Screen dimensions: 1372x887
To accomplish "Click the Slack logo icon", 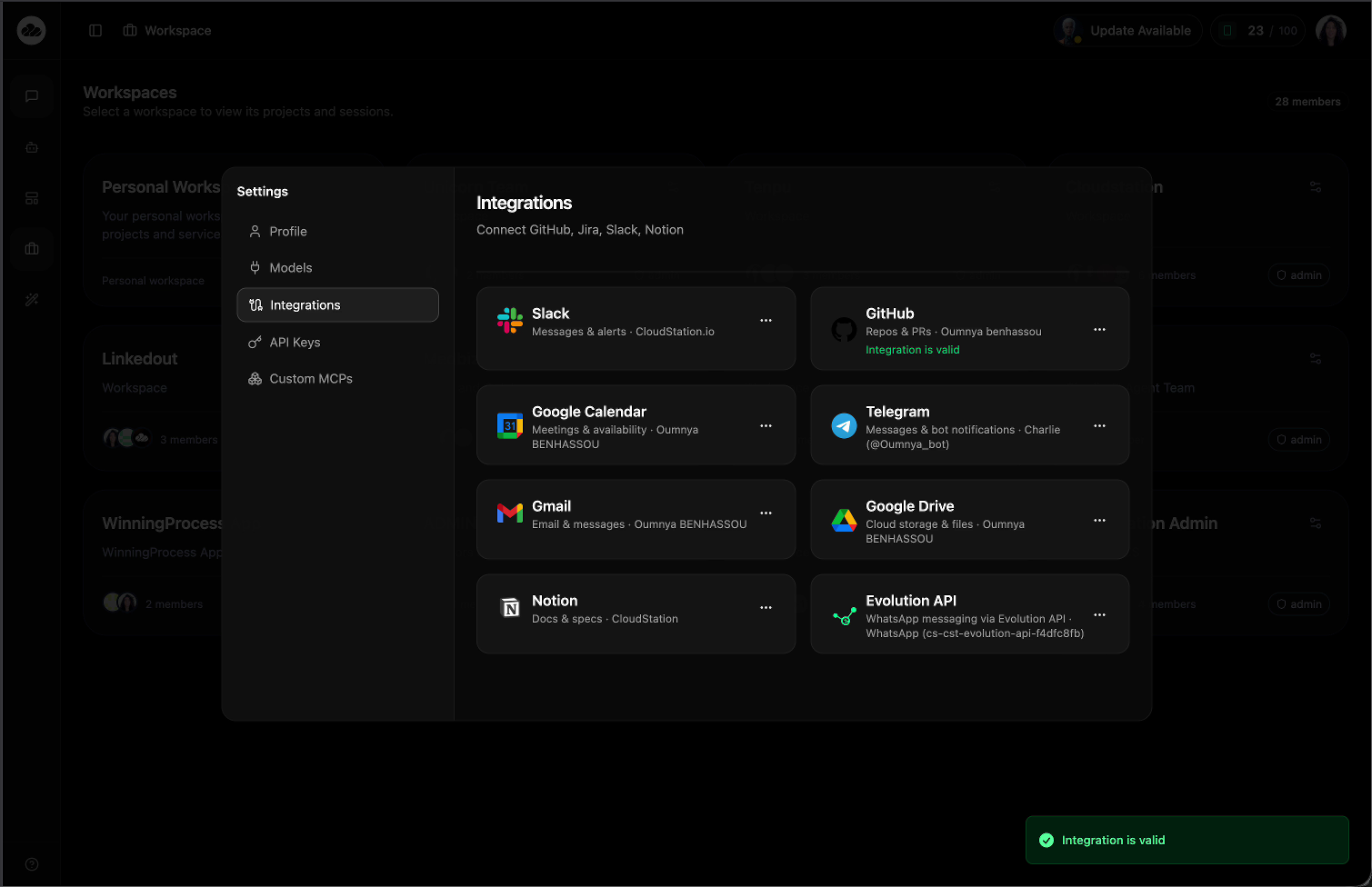I will pos(510,321).
